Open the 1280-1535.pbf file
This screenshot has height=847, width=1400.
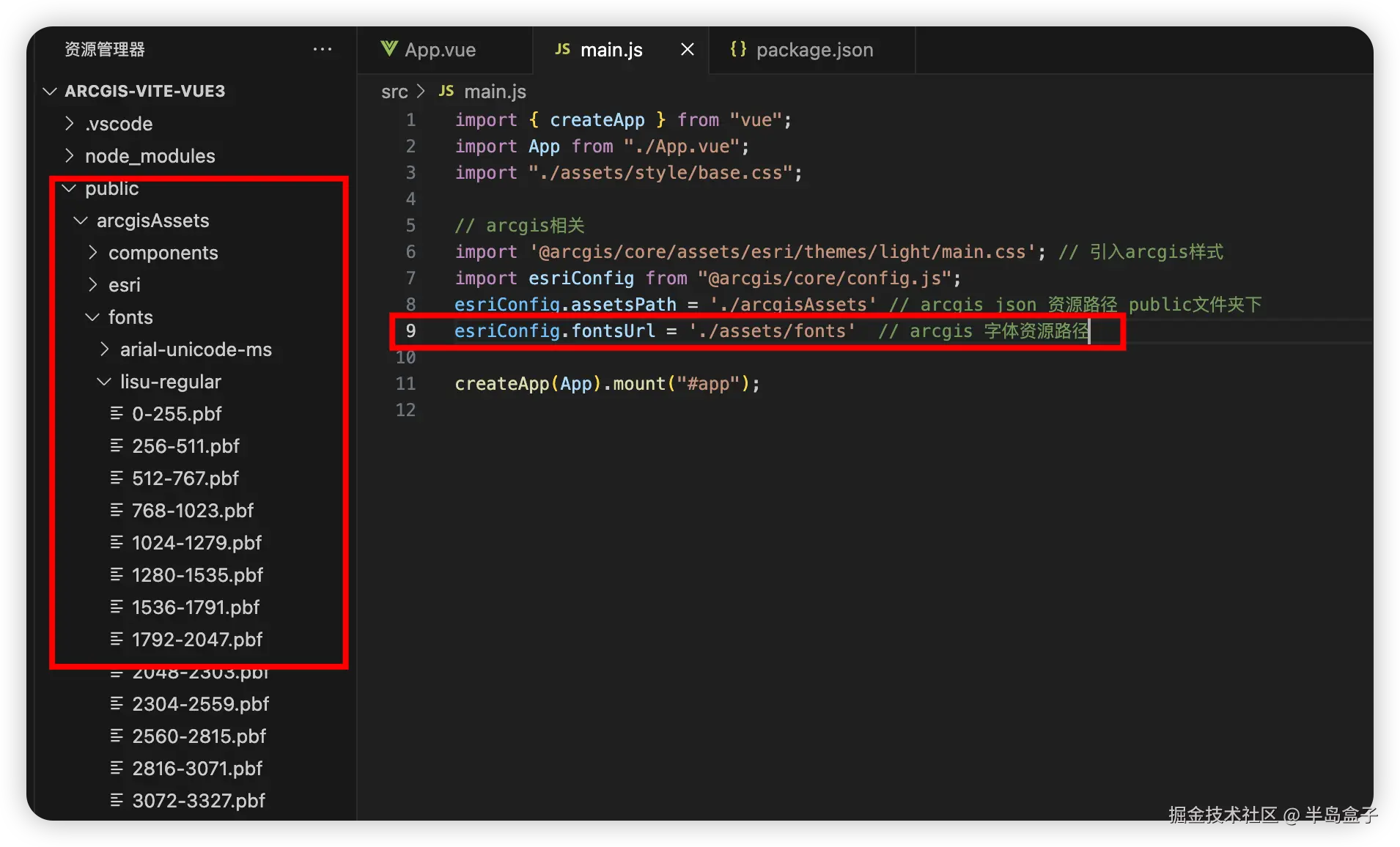point(198,575)
